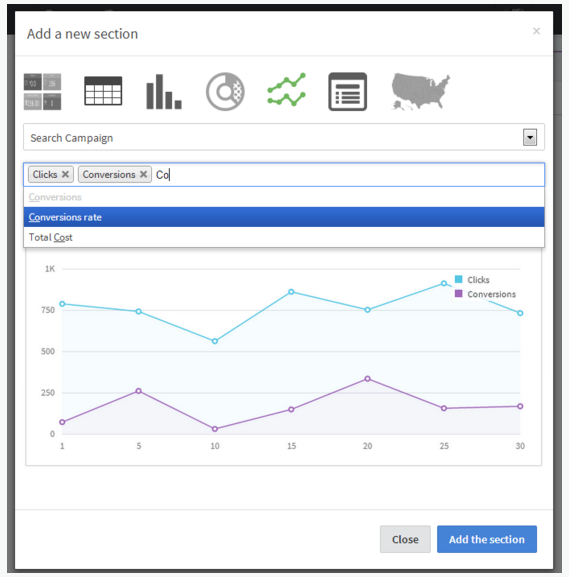Screen dimensions: 569x577
Task: Choose the green line chart icon
Action: pos(286,89)
